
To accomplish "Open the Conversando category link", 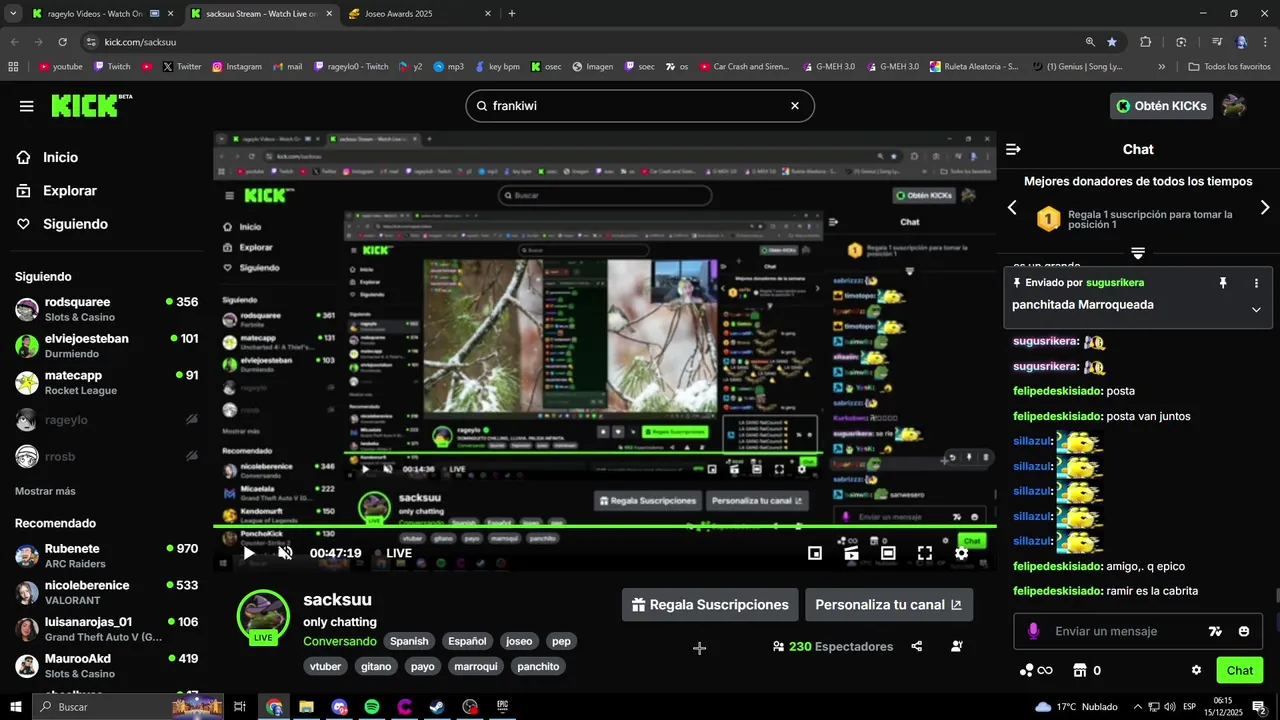I will coord(340,641).
